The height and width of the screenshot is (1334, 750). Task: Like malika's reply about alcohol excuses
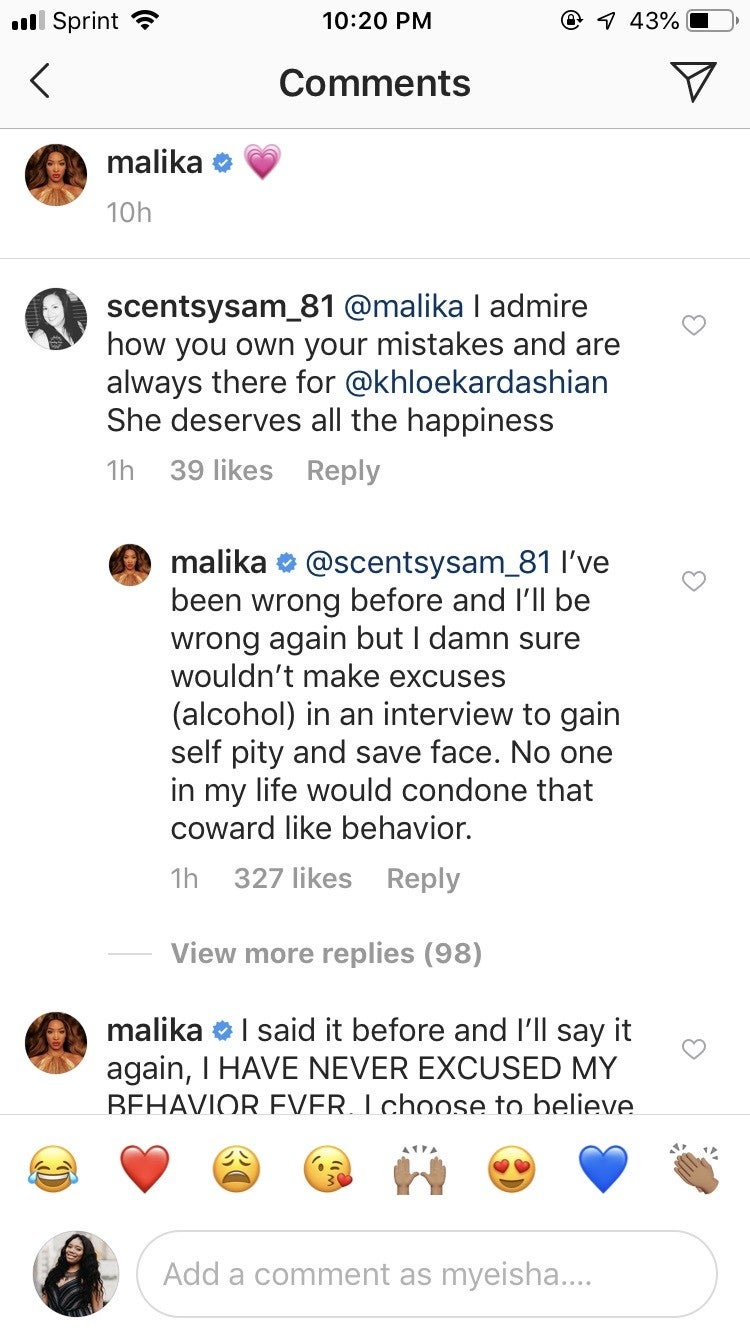[x=693, y=581]
